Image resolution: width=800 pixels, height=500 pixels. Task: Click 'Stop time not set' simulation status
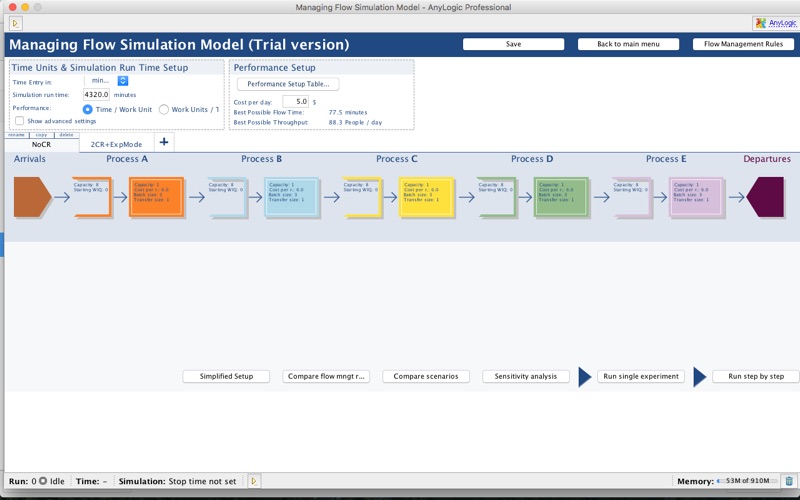pos(203,481)
